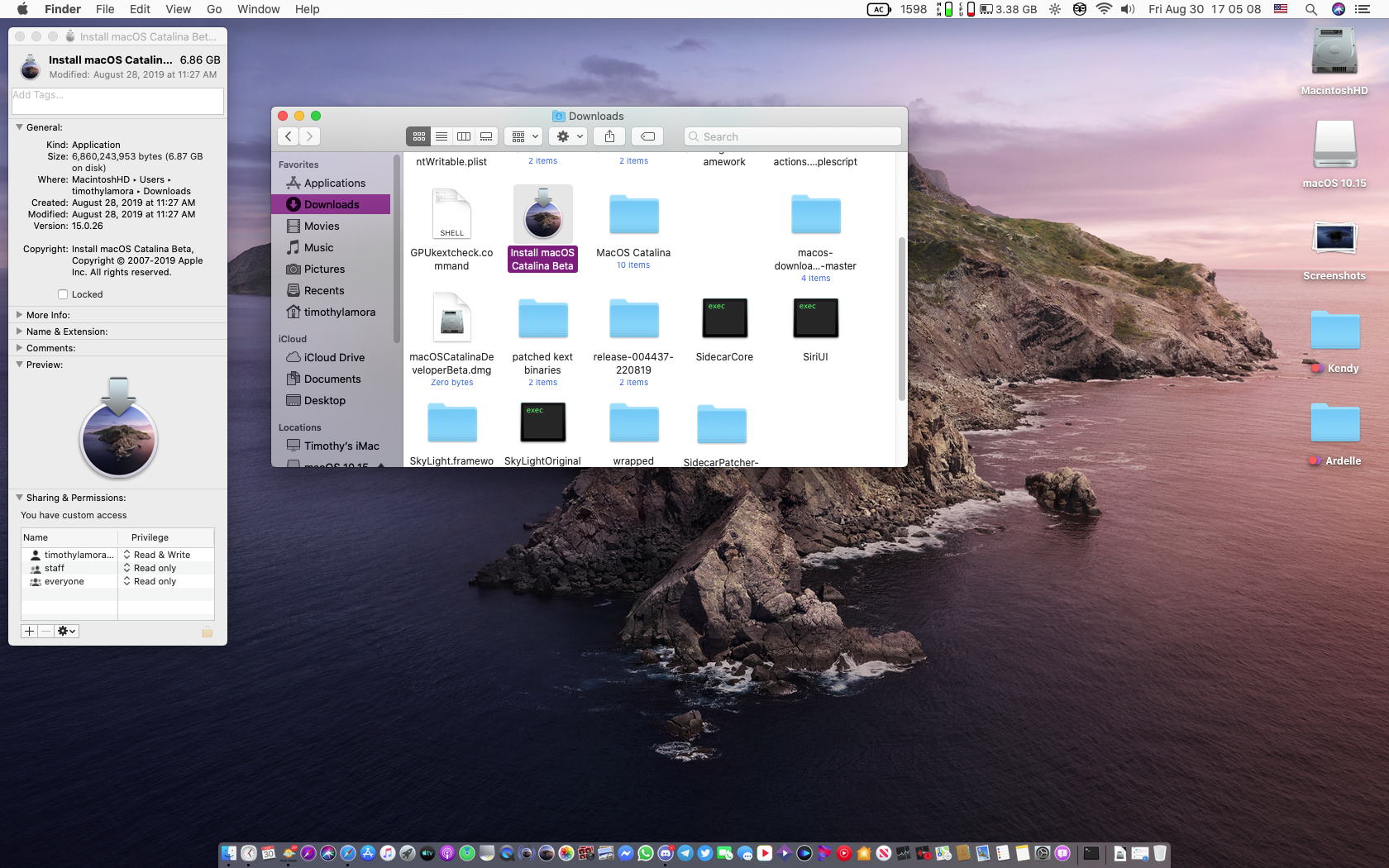Click the lock icon in Sharing & Permissions
1389x868 pixels.
[208, 632]
